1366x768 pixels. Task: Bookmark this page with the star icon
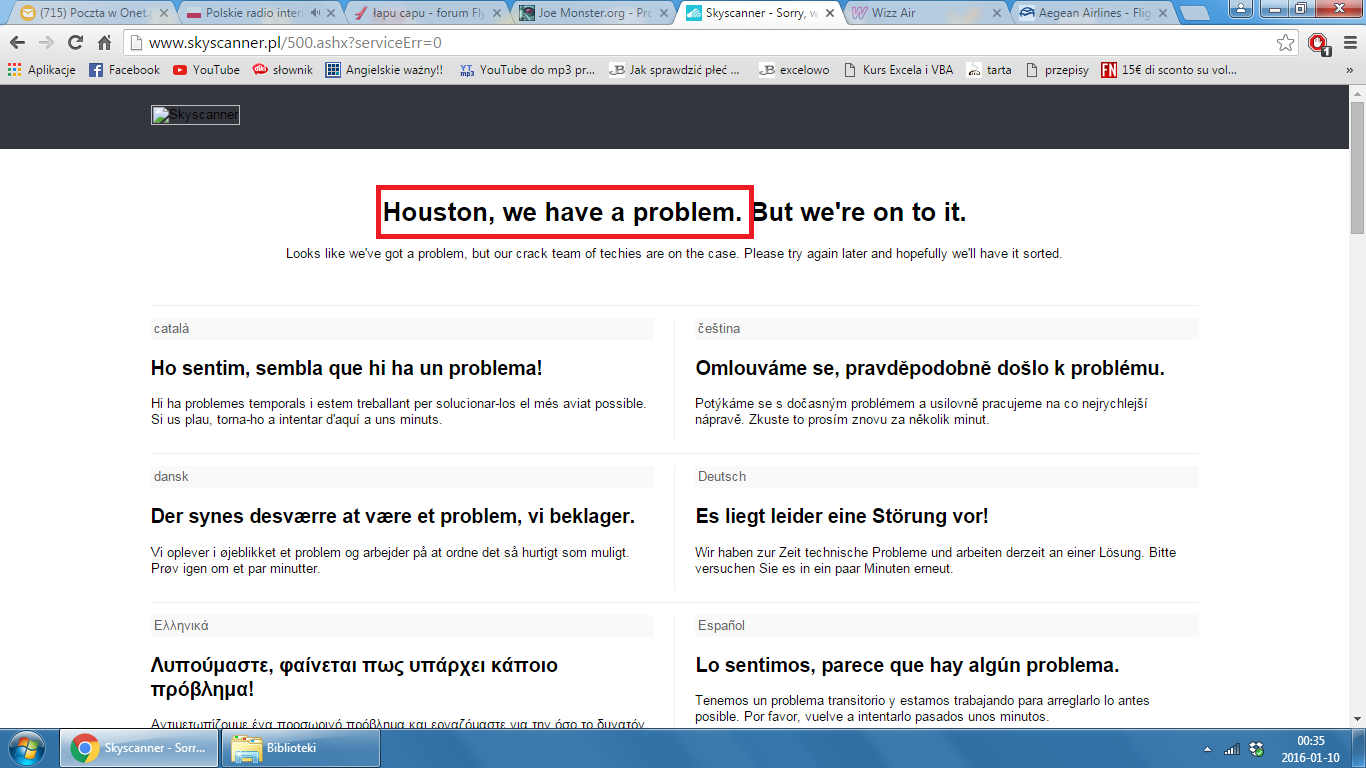tap(1286, 43)
